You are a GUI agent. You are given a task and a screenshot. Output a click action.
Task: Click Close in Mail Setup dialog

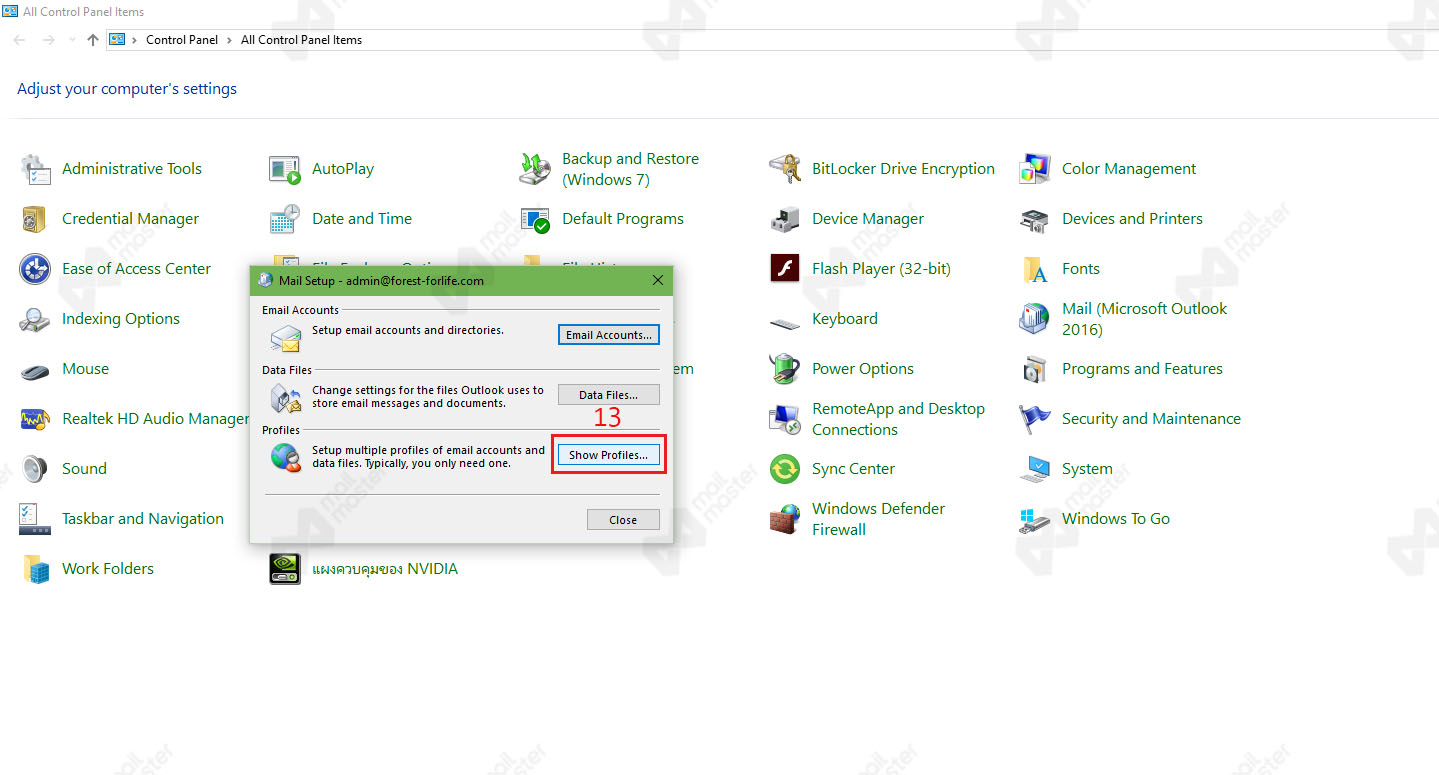coord(623,520)
